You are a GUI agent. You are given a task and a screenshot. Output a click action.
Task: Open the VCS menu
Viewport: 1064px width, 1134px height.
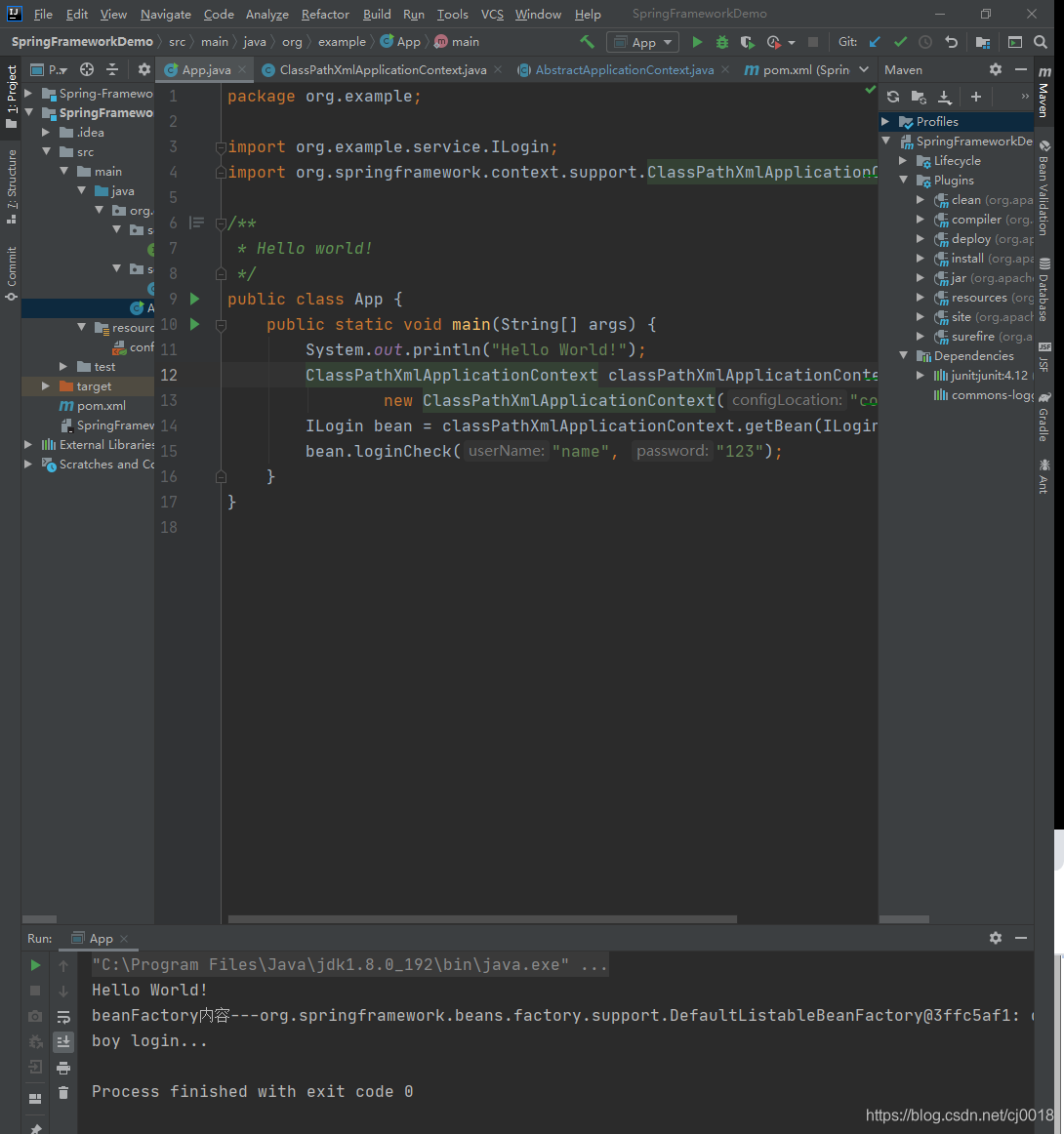click(492, 14)
